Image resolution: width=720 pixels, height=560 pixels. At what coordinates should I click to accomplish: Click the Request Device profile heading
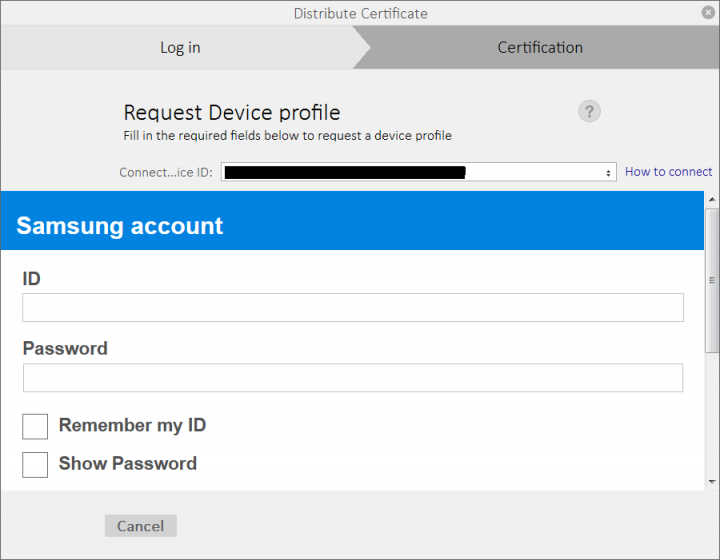[x=232, y=113]
